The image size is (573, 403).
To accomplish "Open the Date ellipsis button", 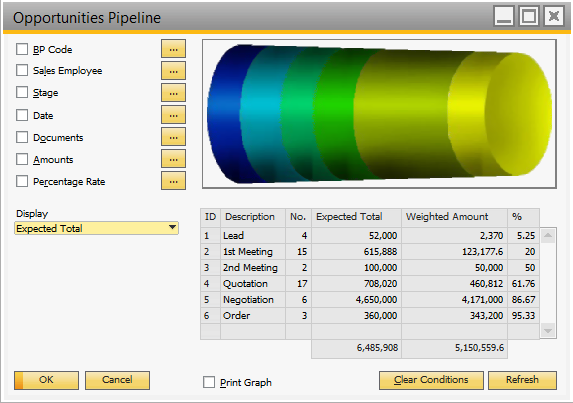I will pyautogui.click(x=173, y=115).
